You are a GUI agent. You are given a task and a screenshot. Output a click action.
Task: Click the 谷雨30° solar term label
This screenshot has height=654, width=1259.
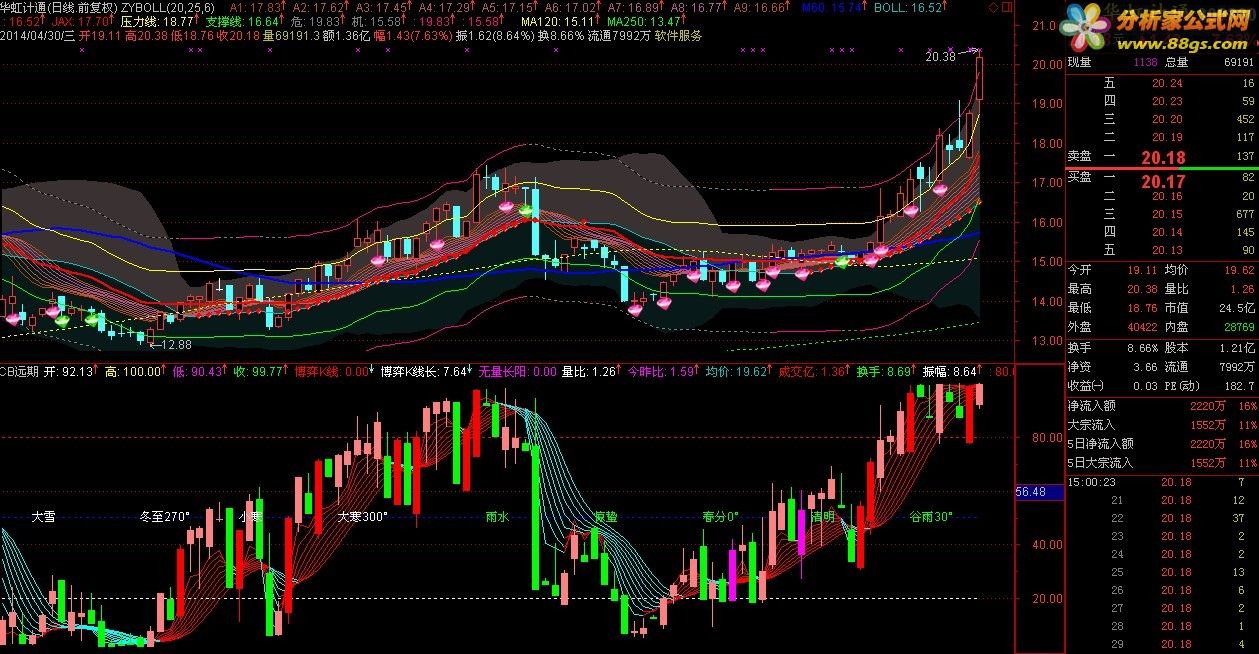tap(930, 517)
